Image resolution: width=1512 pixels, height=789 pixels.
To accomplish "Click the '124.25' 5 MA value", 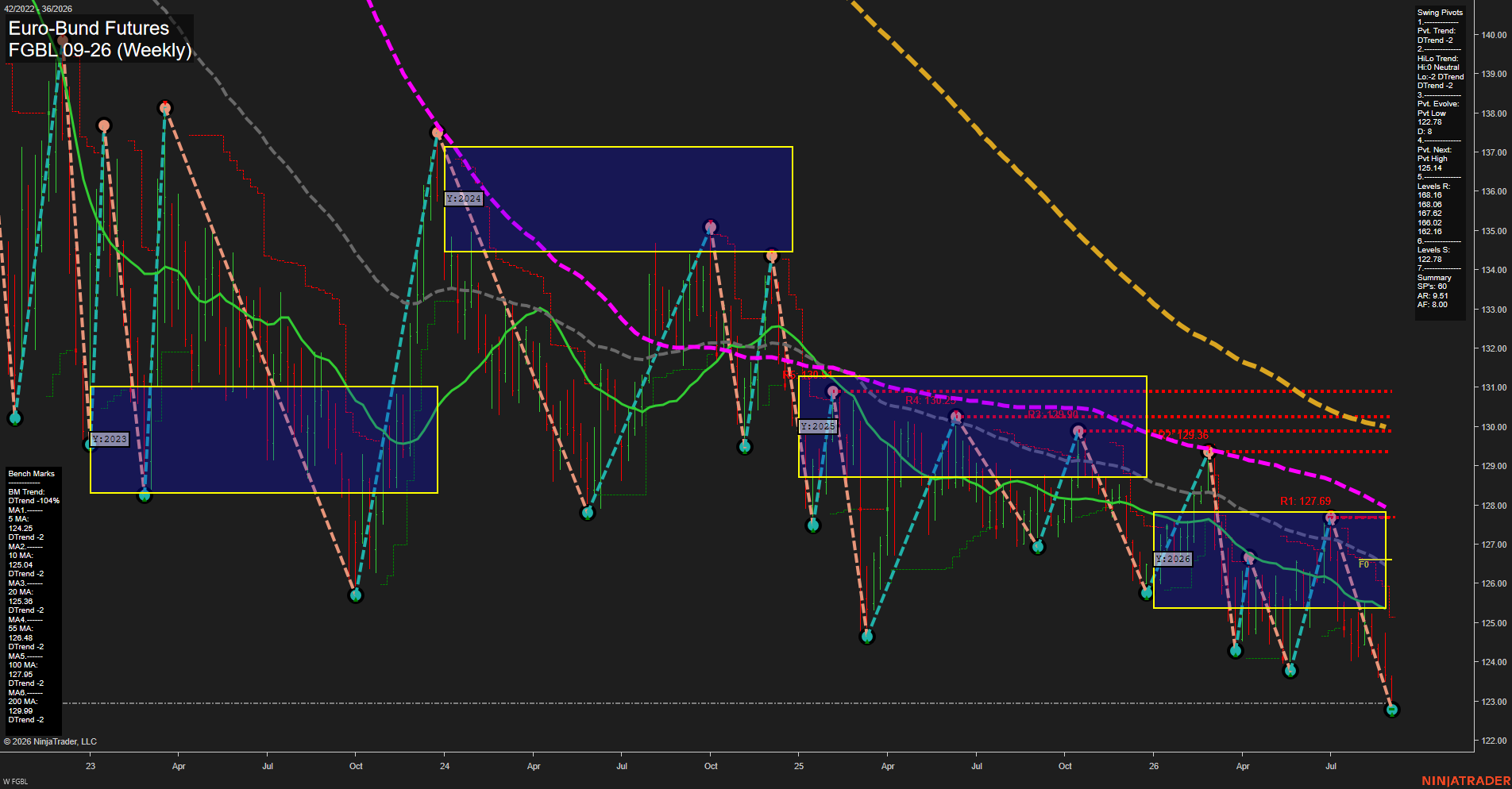I will pos(21,529).
